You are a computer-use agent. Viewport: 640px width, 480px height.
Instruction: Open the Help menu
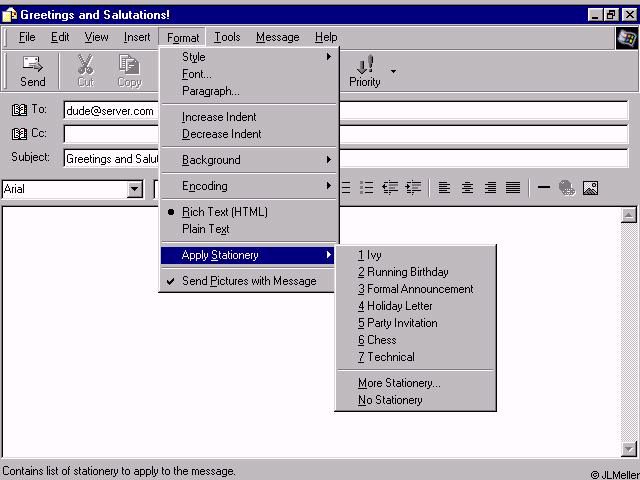[326, 37]
